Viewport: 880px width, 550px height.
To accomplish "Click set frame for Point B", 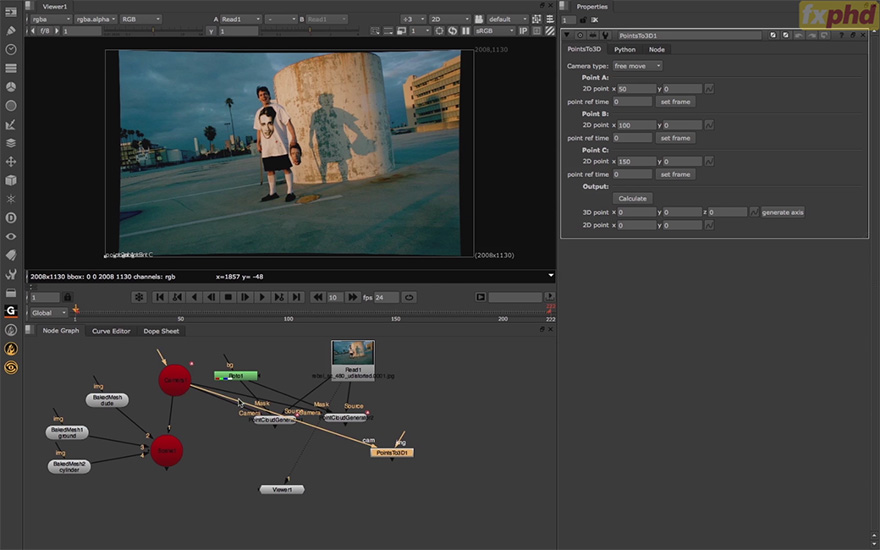I will point(675,138).
